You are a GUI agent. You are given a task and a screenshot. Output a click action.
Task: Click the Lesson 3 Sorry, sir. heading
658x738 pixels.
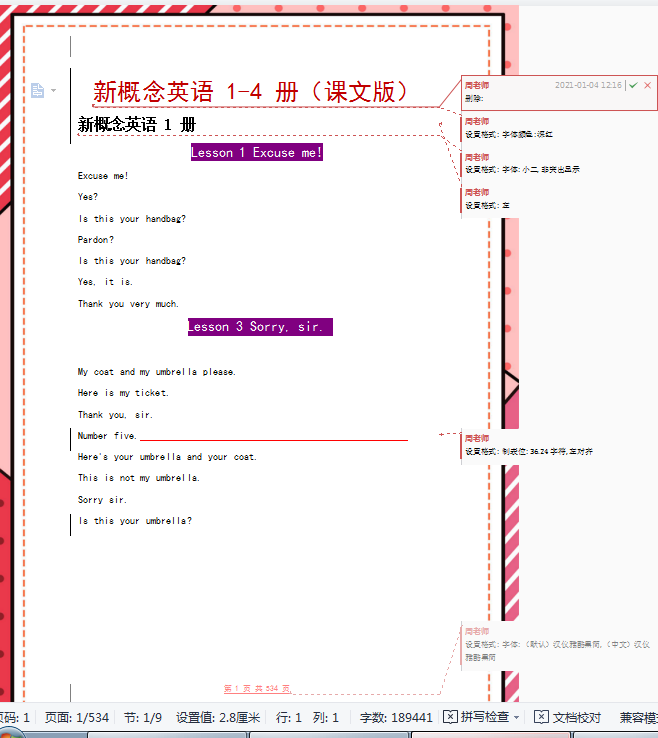(260, 327)
